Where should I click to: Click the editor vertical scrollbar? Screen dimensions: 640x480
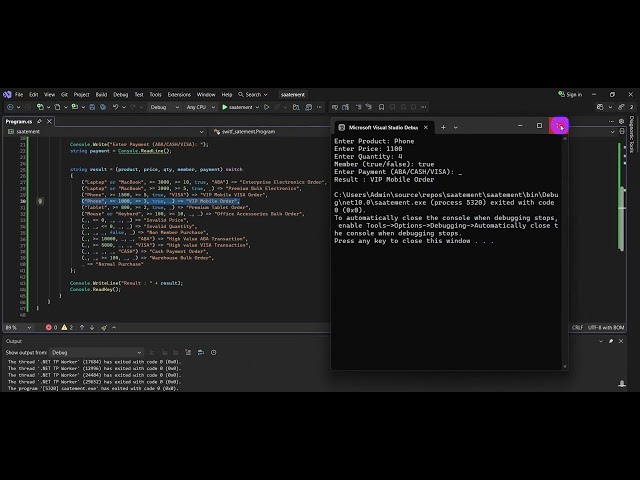621,218
